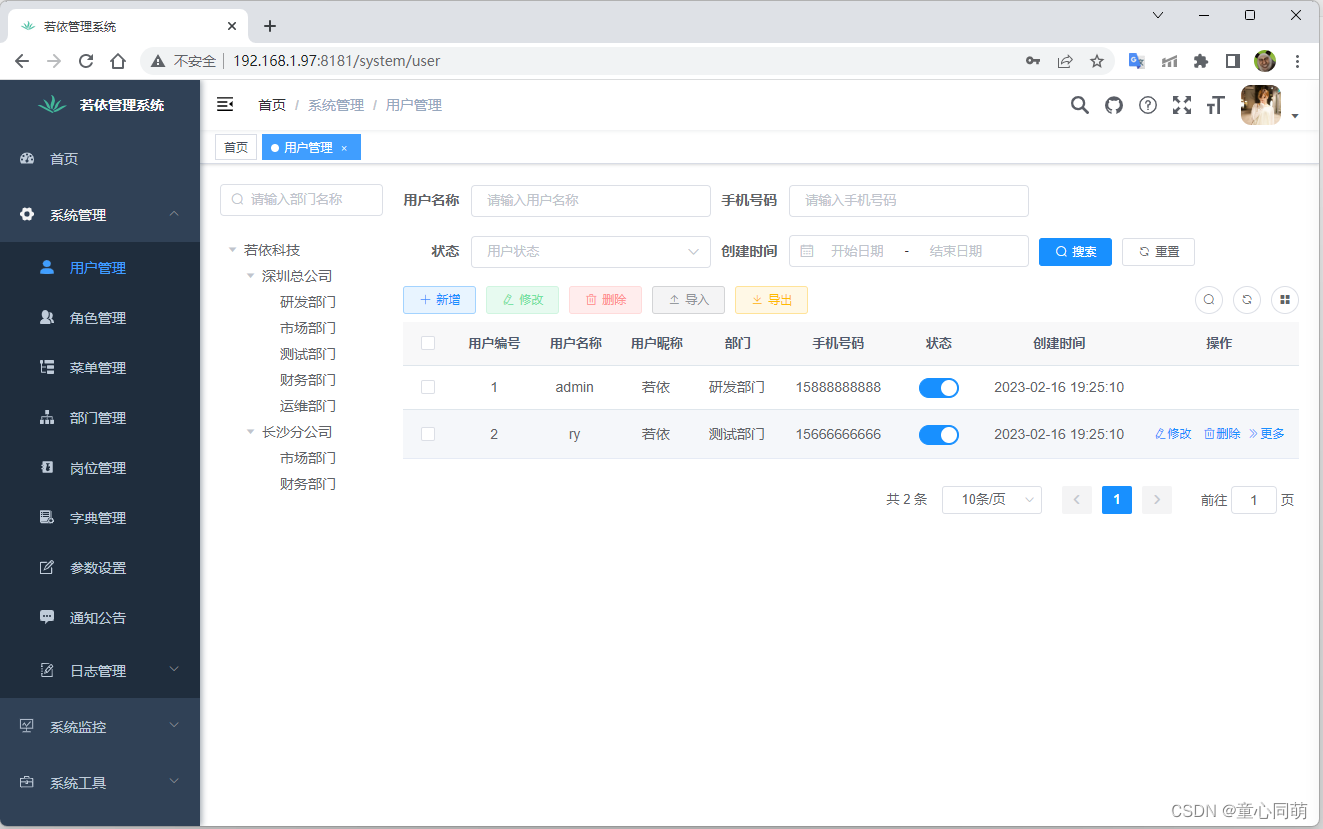Open the Chrome extensions puzzle icon
Image resolution: width=1323 pixels, height=829 pixels.
(1201, 61)
